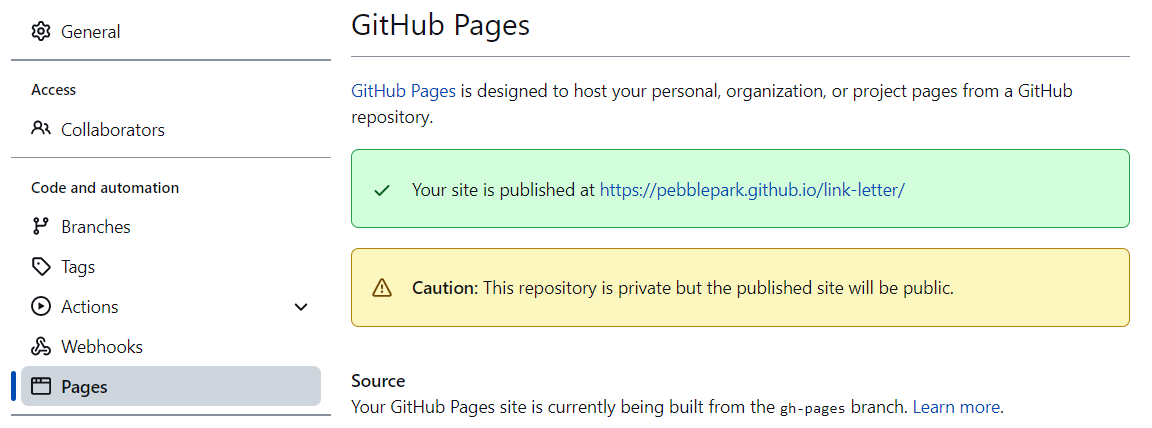The width and height of the screenshot is (1152, 428).
Task: Click the Pages browser-window icon
Action: coord(41,386)
